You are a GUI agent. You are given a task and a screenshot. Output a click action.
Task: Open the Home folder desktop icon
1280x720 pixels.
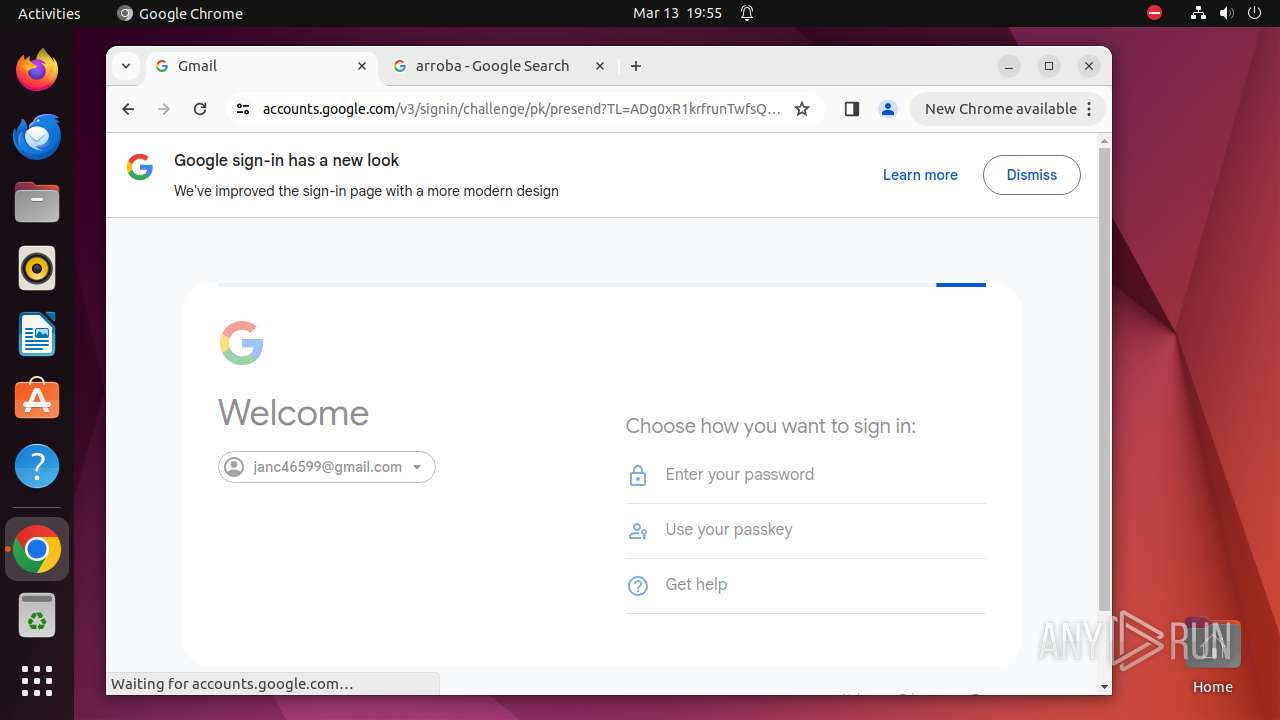1212,656
